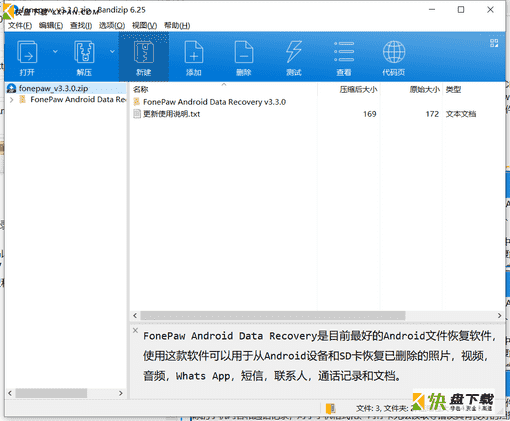Select the FonePaw Android Data Recovery v3.3.0 folder row
The image size is (510, 421).
[214, 102]
